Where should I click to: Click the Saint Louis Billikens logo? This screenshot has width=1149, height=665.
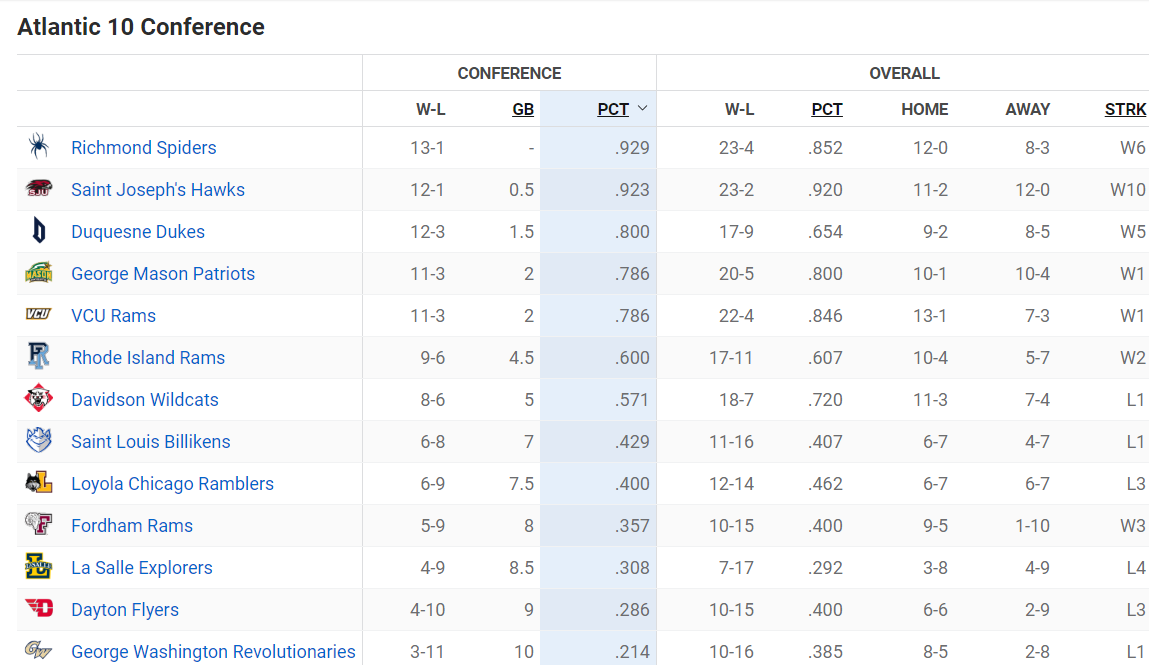point(38,441)
